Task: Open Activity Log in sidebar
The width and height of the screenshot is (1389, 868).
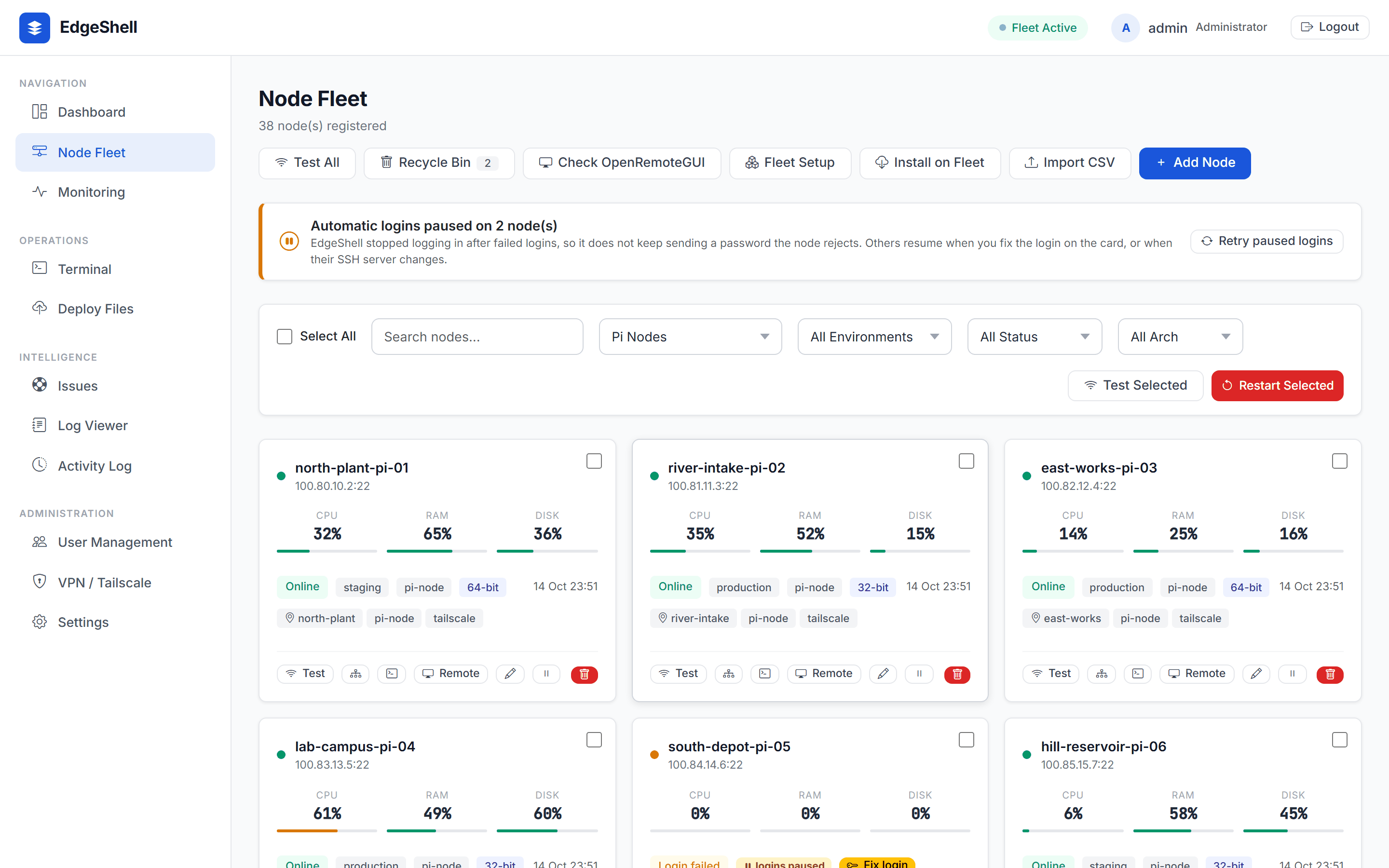Action: click(115, 465)
